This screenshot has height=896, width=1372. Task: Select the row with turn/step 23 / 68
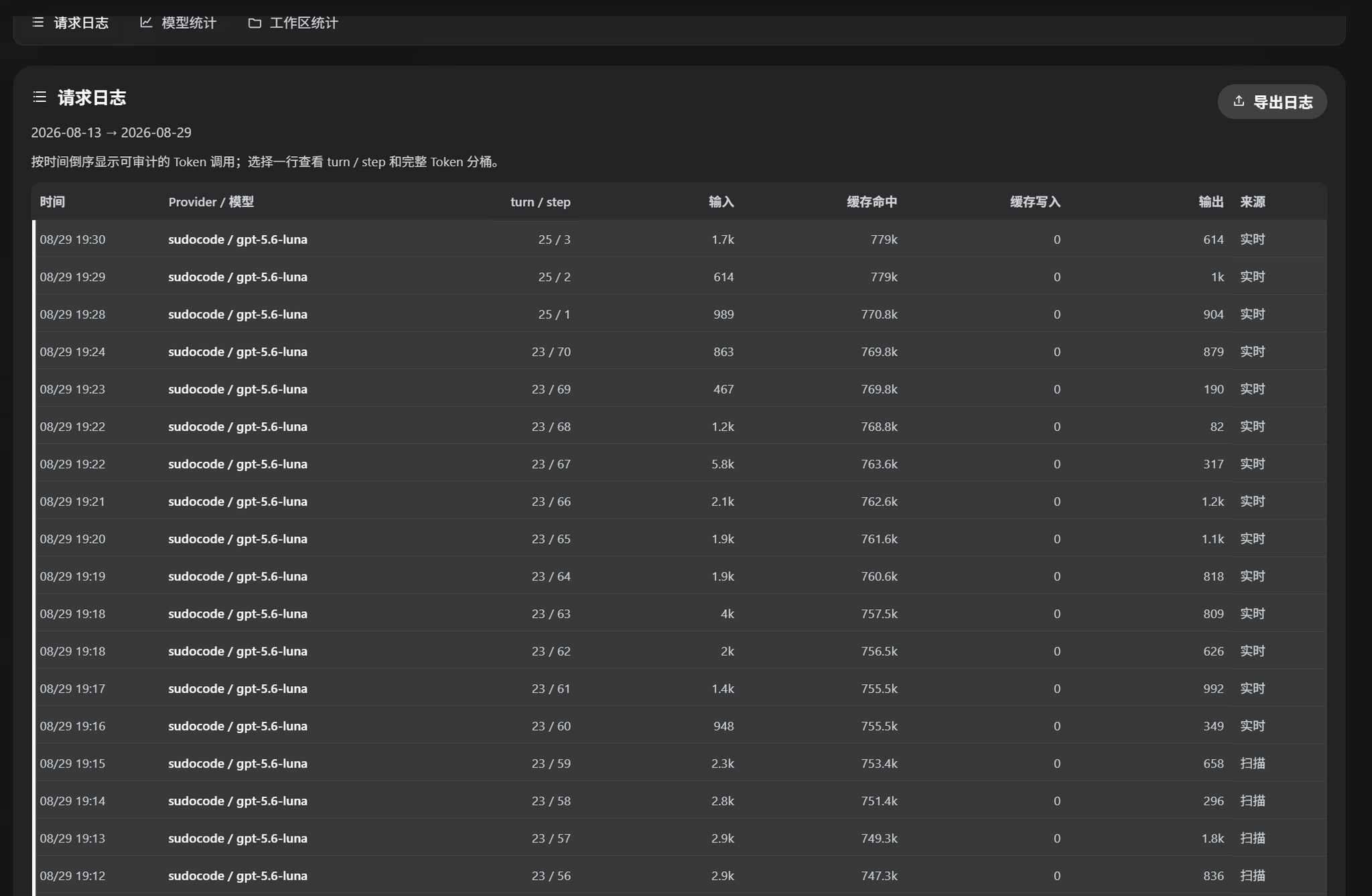679,427
